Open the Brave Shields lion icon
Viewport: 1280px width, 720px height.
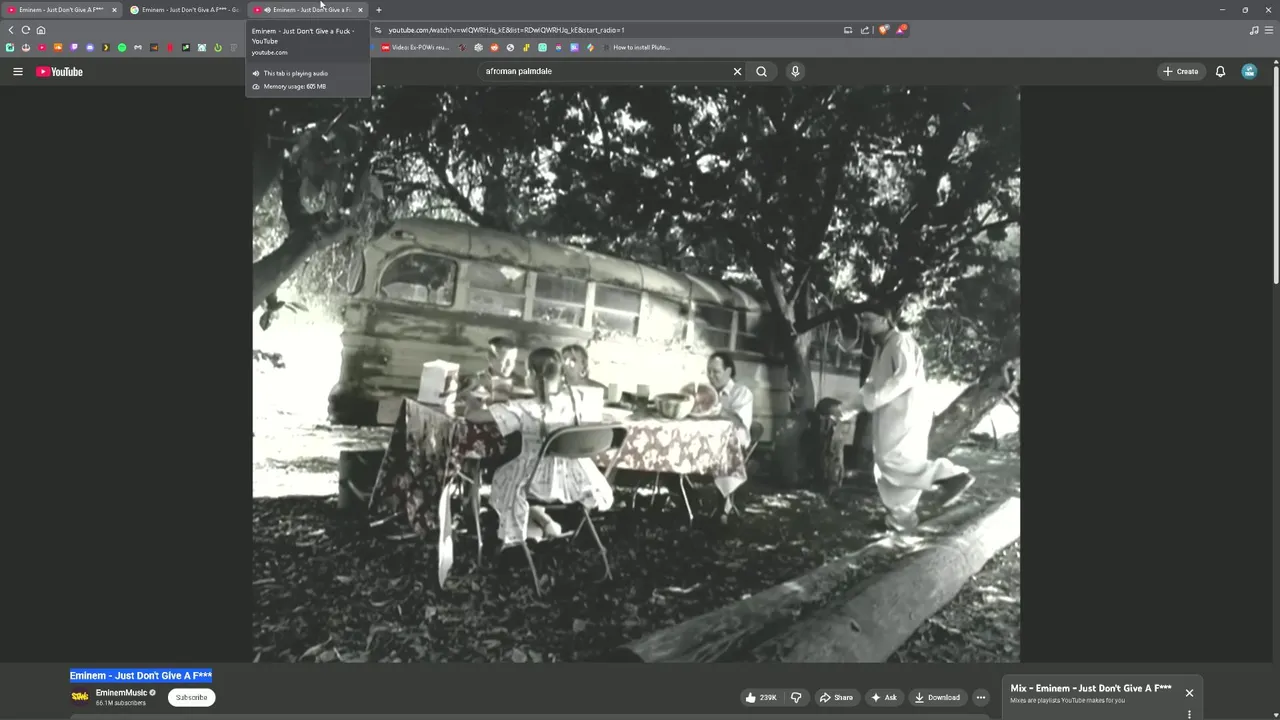(883, 30)
